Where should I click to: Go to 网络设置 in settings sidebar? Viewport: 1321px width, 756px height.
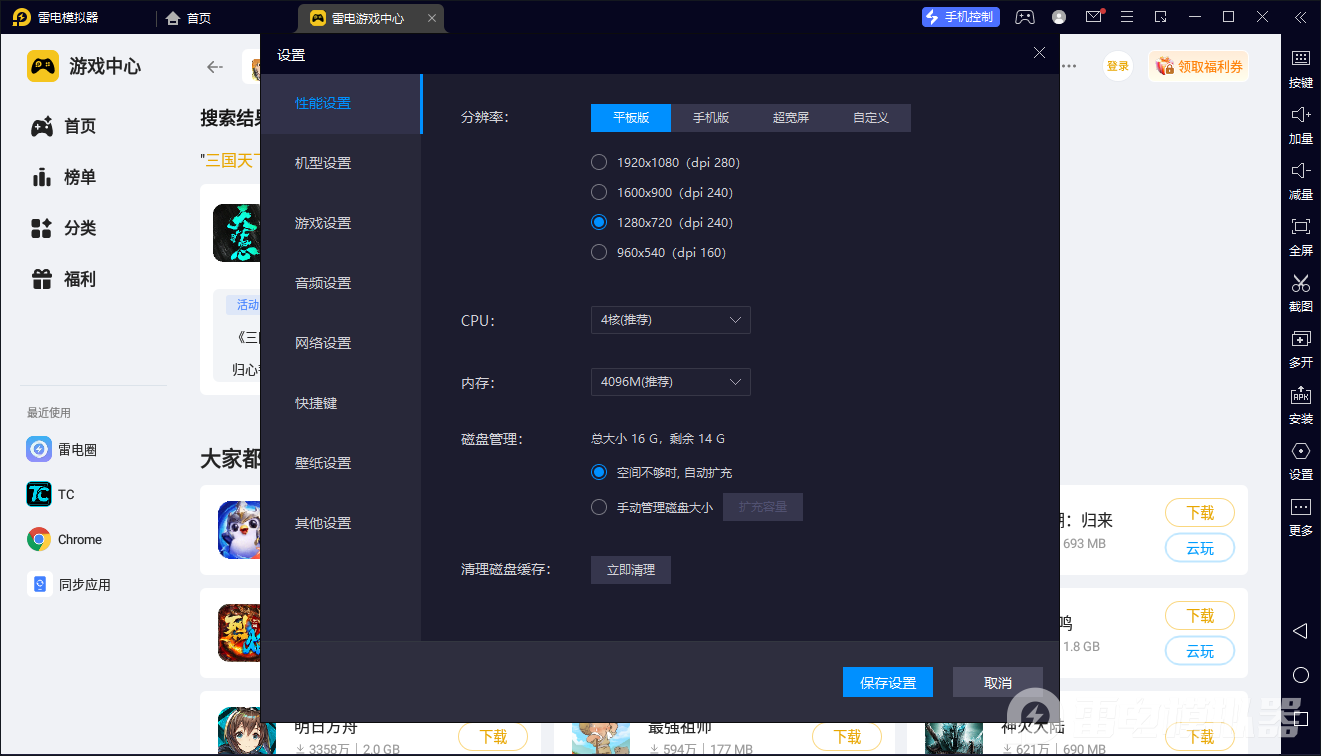point(323,343)
